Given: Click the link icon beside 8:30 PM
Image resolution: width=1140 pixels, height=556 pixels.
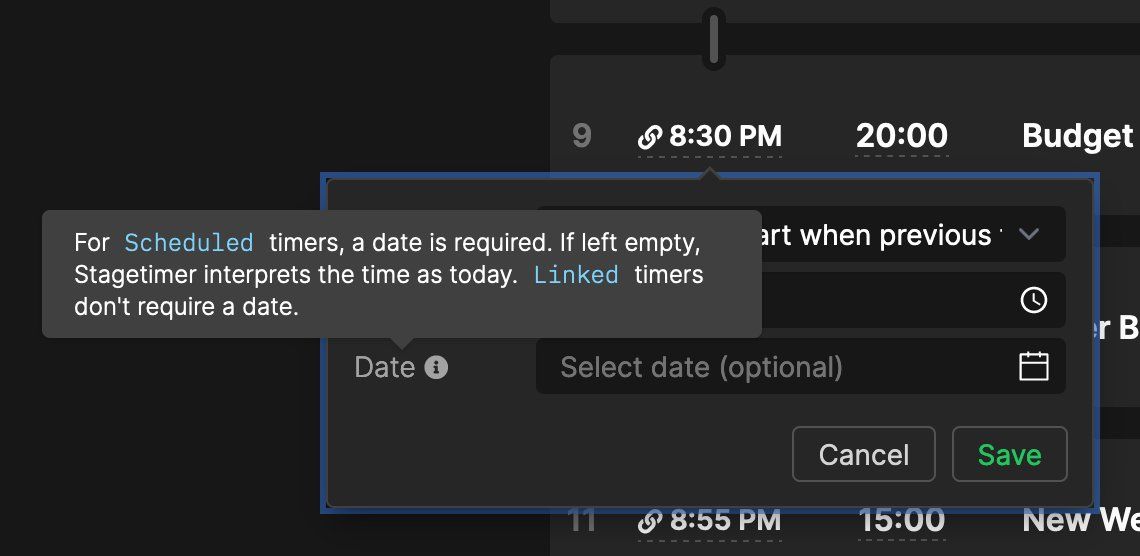Looking at the screenshot, I should [x=650, y=137].
